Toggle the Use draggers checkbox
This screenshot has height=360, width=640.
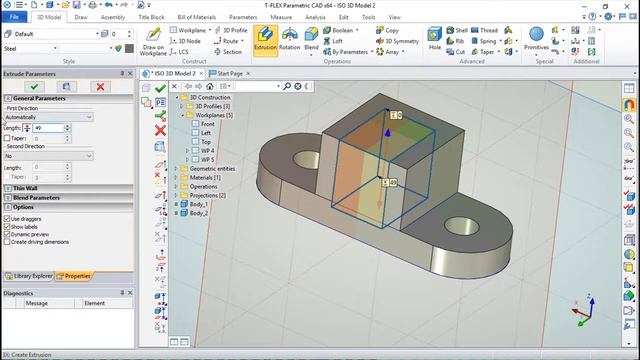(x=7, y=219)
